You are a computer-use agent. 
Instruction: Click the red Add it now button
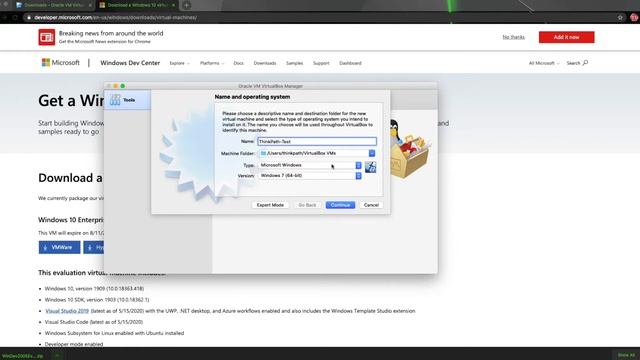pos(566,37)
